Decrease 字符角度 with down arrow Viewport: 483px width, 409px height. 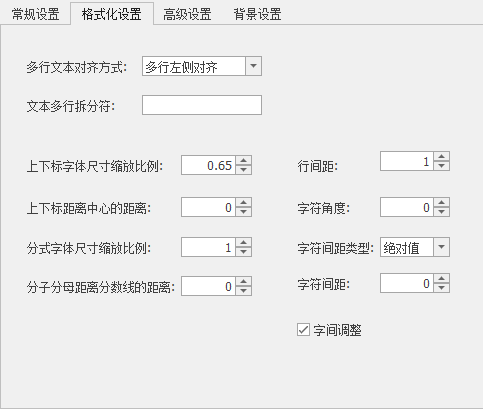coord(442,212)
